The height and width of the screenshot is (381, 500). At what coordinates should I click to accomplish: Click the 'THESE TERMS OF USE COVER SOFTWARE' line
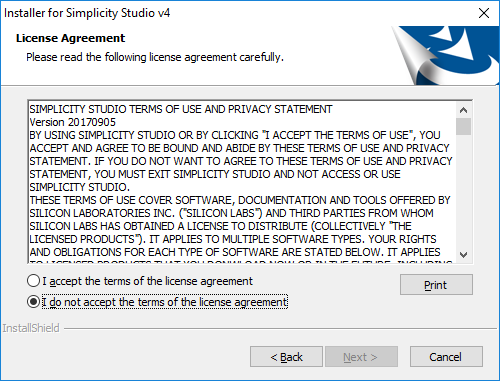point(240,200)
